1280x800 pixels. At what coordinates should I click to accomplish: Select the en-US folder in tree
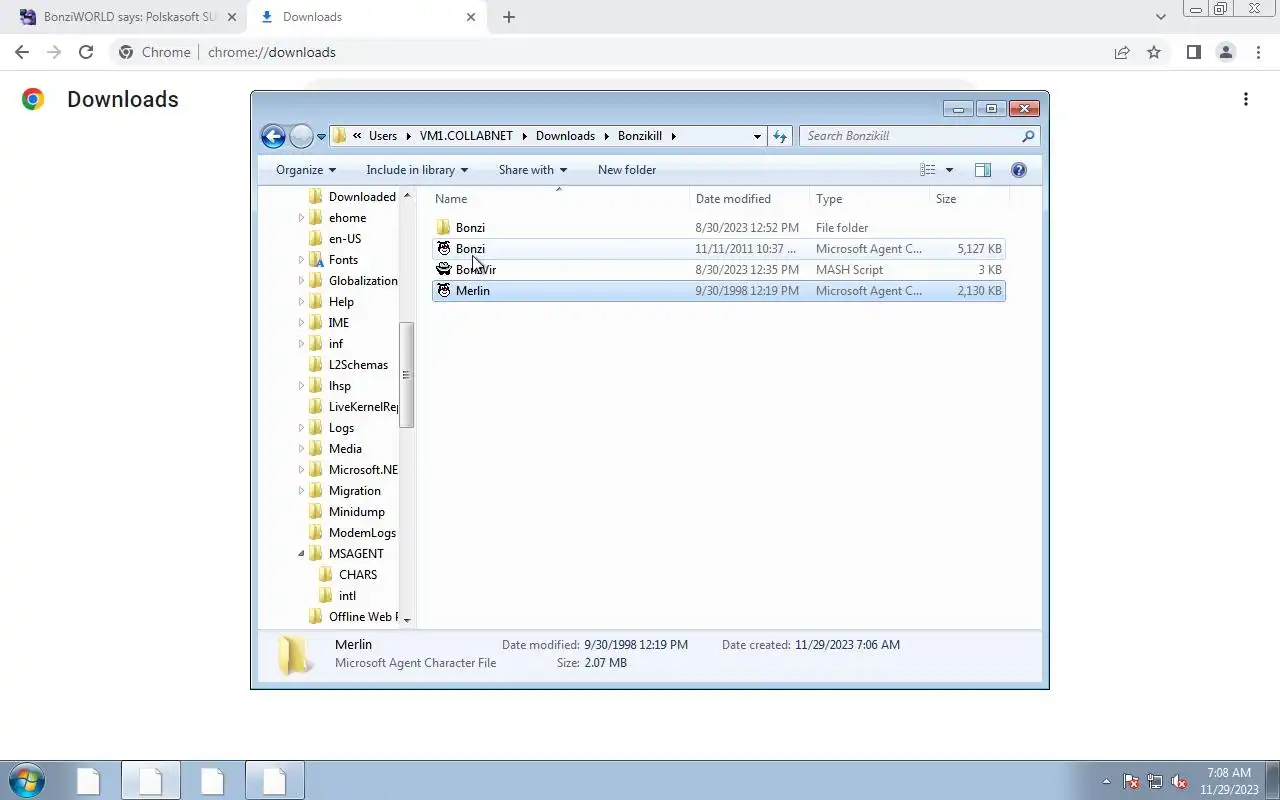click(345, 239)
